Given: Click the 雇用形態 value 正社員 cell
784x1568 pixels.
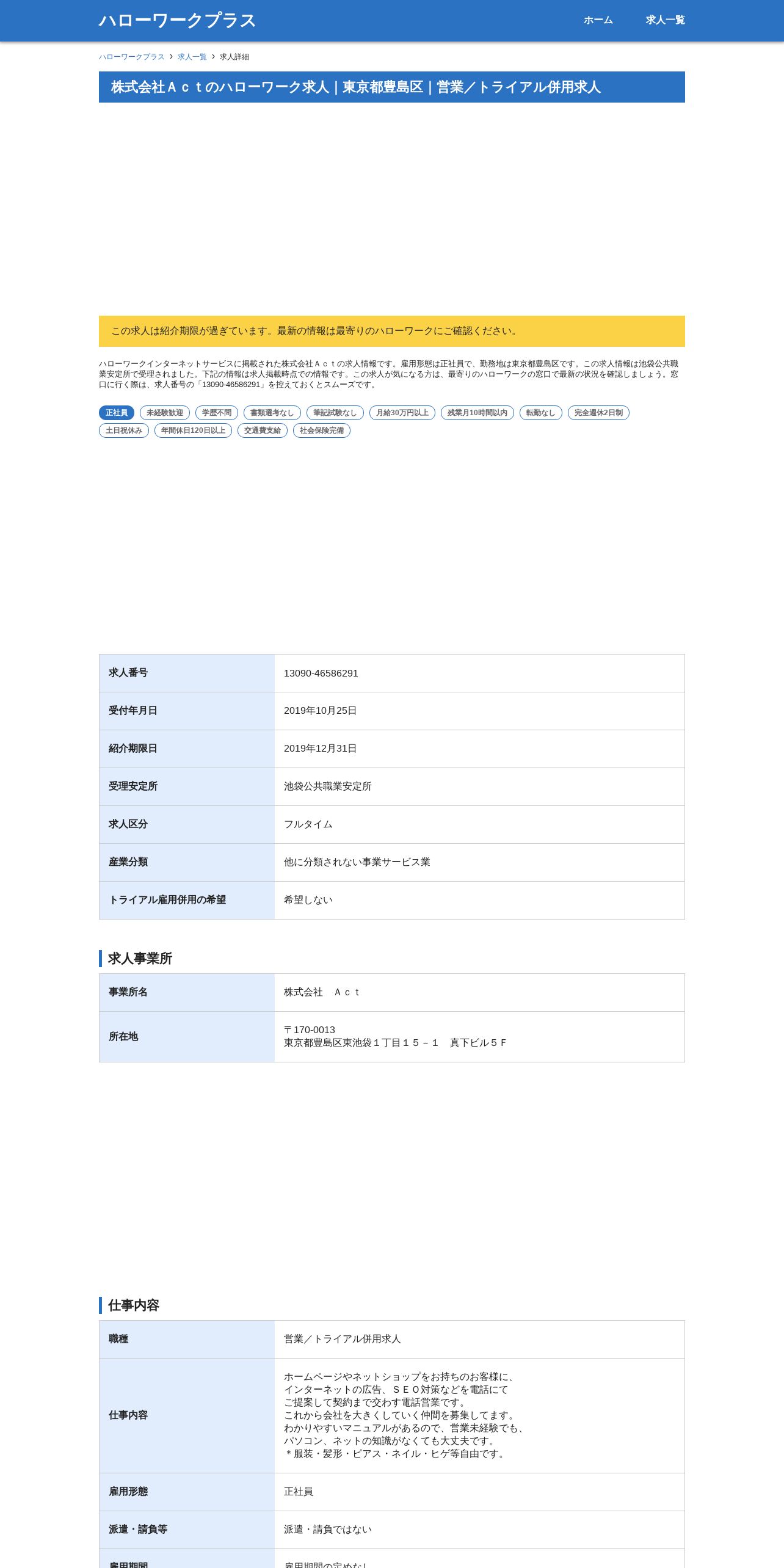Looking at the screenshot, I should point(479,1492).
